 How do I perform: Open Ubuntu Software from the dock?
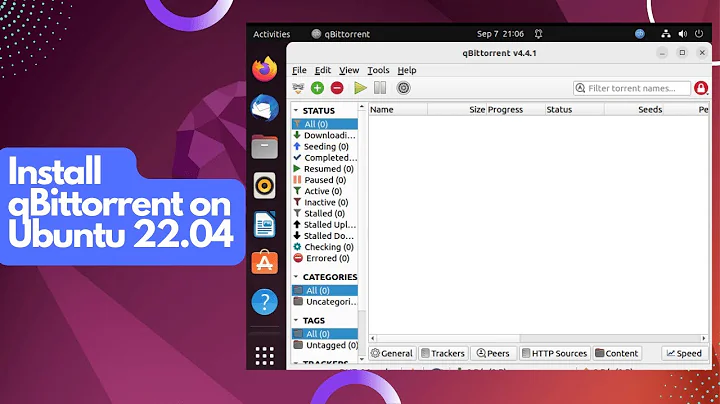(x=264, y=263)
